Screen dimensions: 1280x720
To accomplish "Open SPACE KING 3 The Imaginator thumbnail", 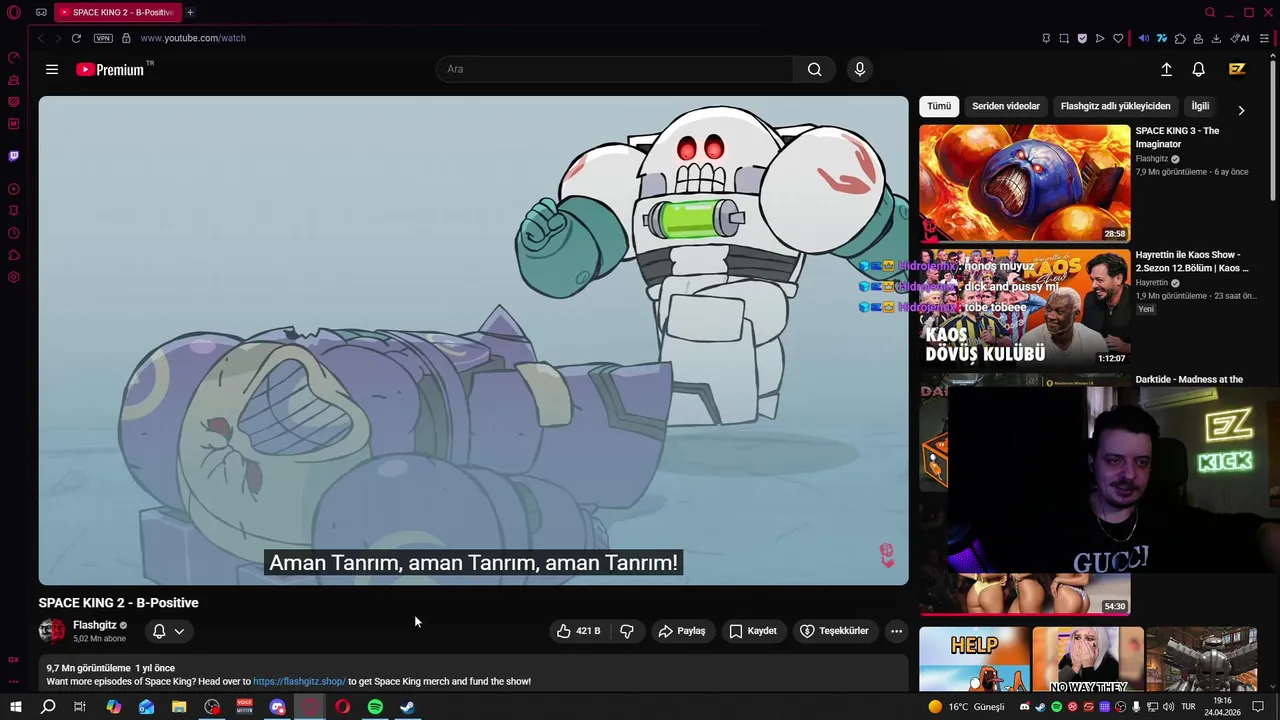I will (1025, 183).
